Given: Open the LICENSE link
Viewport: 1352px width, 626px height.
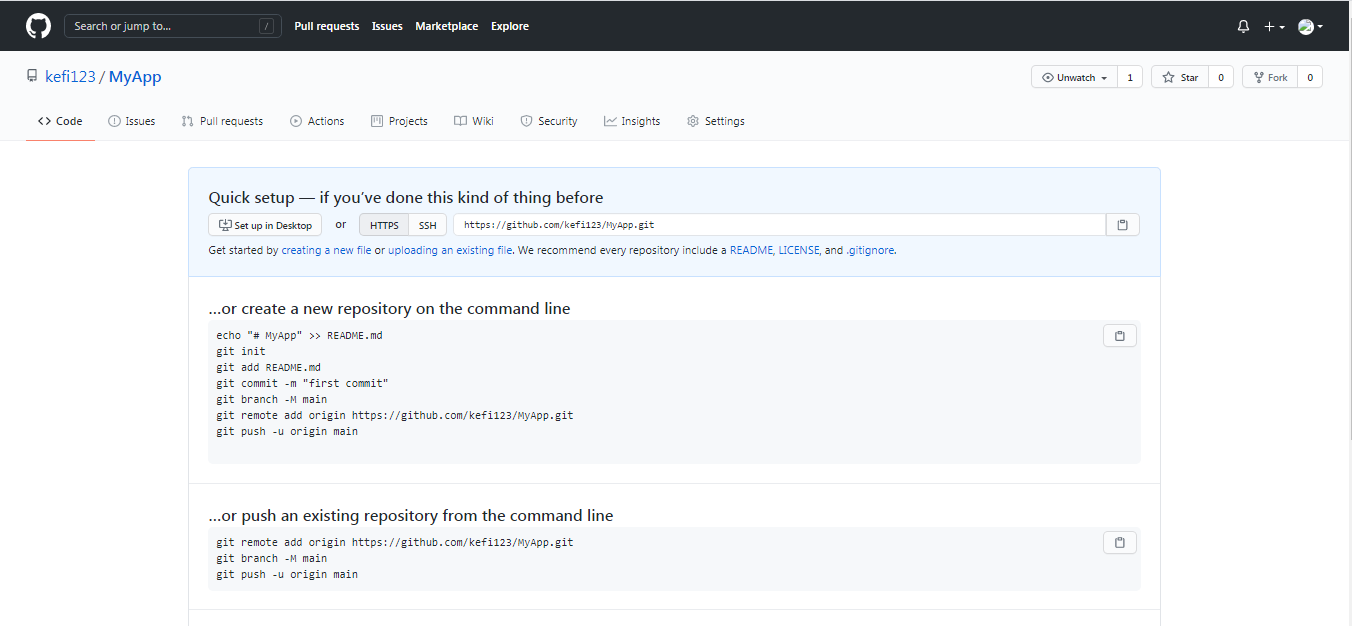Looking at the screenshot, I should [x=799, y=250].
